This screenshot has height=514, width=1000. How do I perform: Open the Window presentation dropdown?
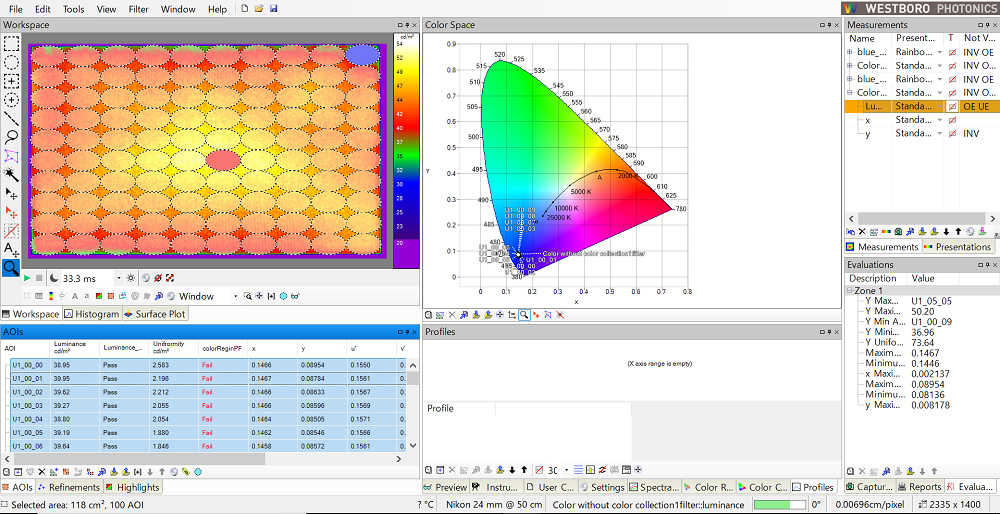(x=236, y=296)
